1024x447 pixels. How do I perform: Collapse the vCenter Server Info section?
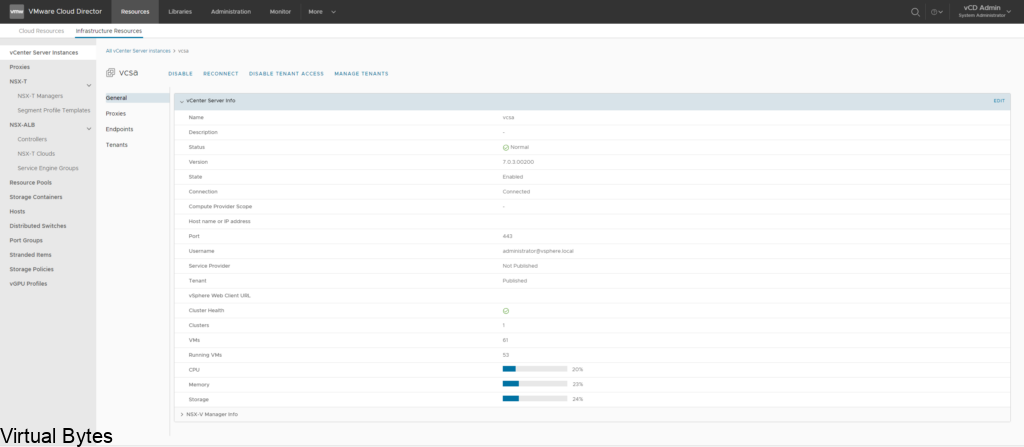pyautogui.click(x=182, y=102)
